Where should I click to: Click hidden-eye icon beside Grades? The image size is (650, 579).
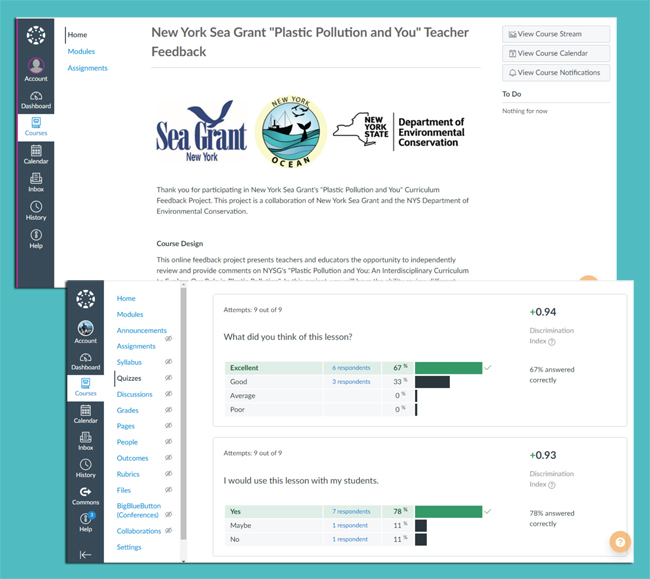(168, 409)
